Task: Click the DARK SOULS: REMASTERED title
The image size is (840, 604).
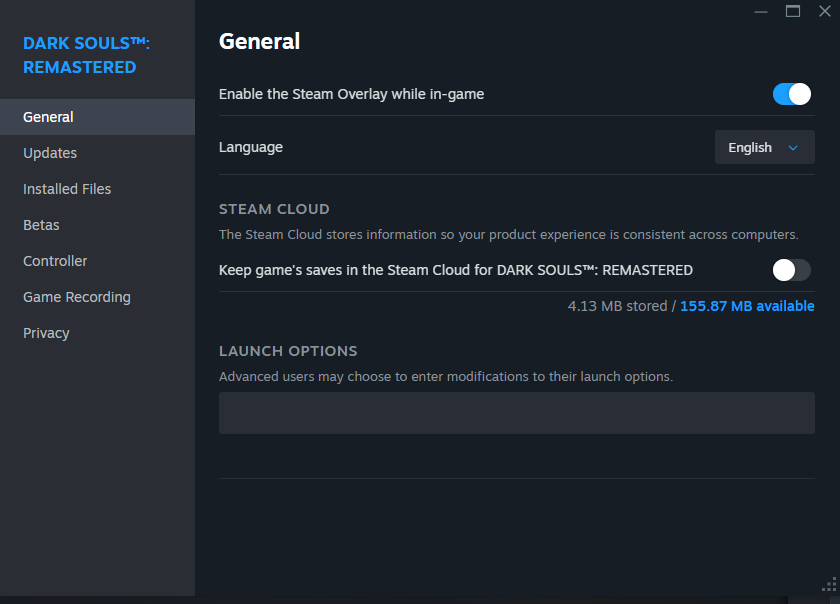Action: coord(86,55)
